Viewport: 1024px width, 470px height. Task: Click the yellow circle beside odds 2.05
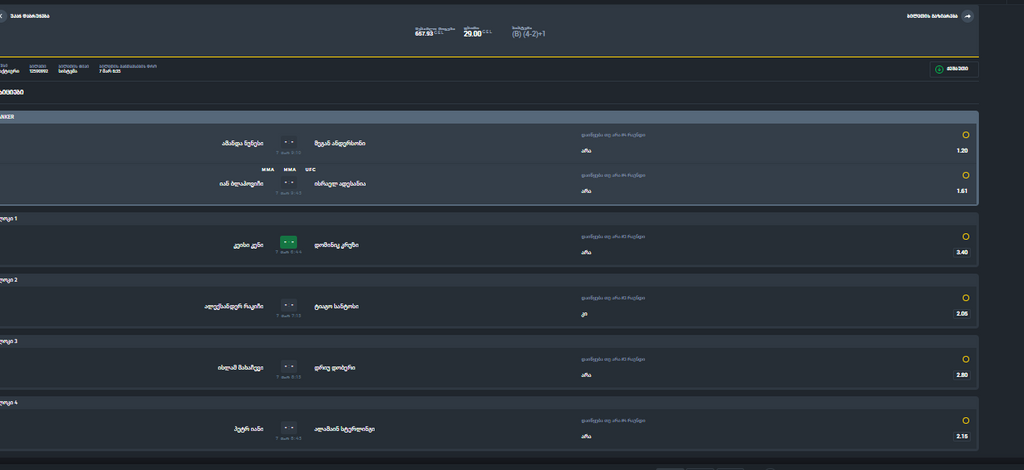965,298
